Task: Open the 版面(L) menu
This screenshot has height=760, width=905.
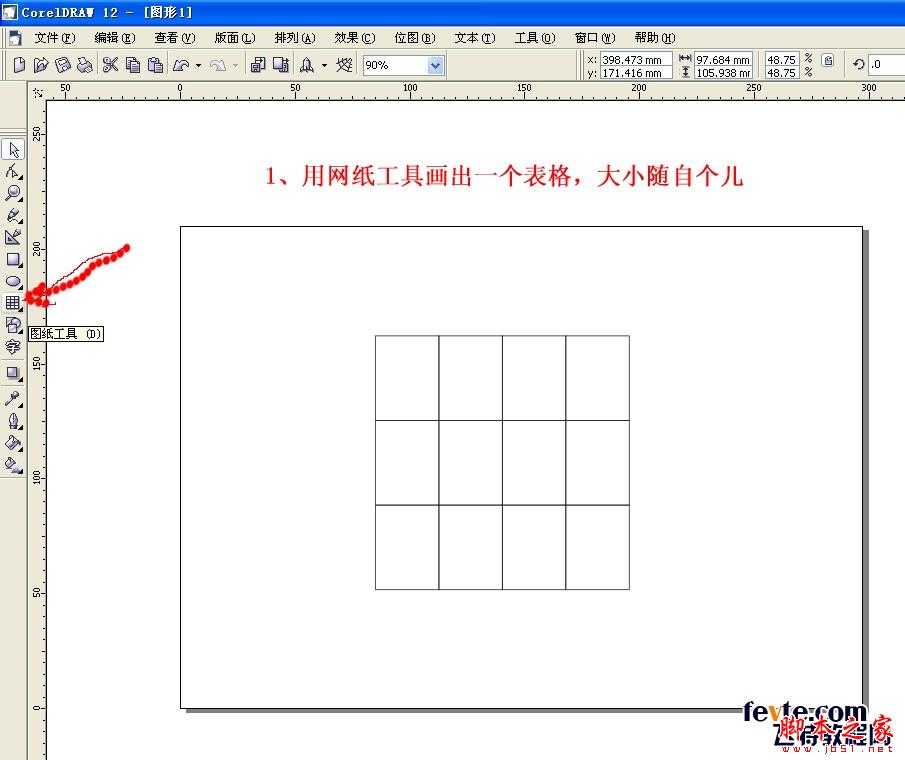Action: tap(235, 38)
